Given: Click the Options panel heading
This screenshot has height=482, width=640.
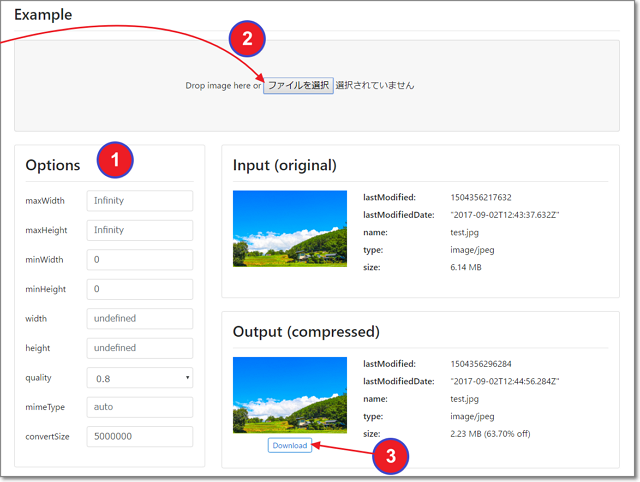Looking at the screenshot, I should click(53, 166).
